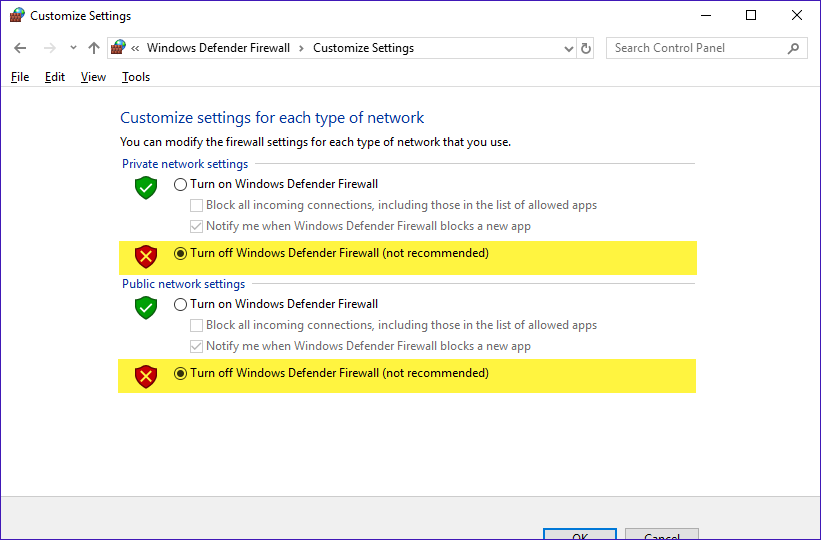Click 'Customize settings for each type of network' heading

pyautogui.click(x=272, y=118)
